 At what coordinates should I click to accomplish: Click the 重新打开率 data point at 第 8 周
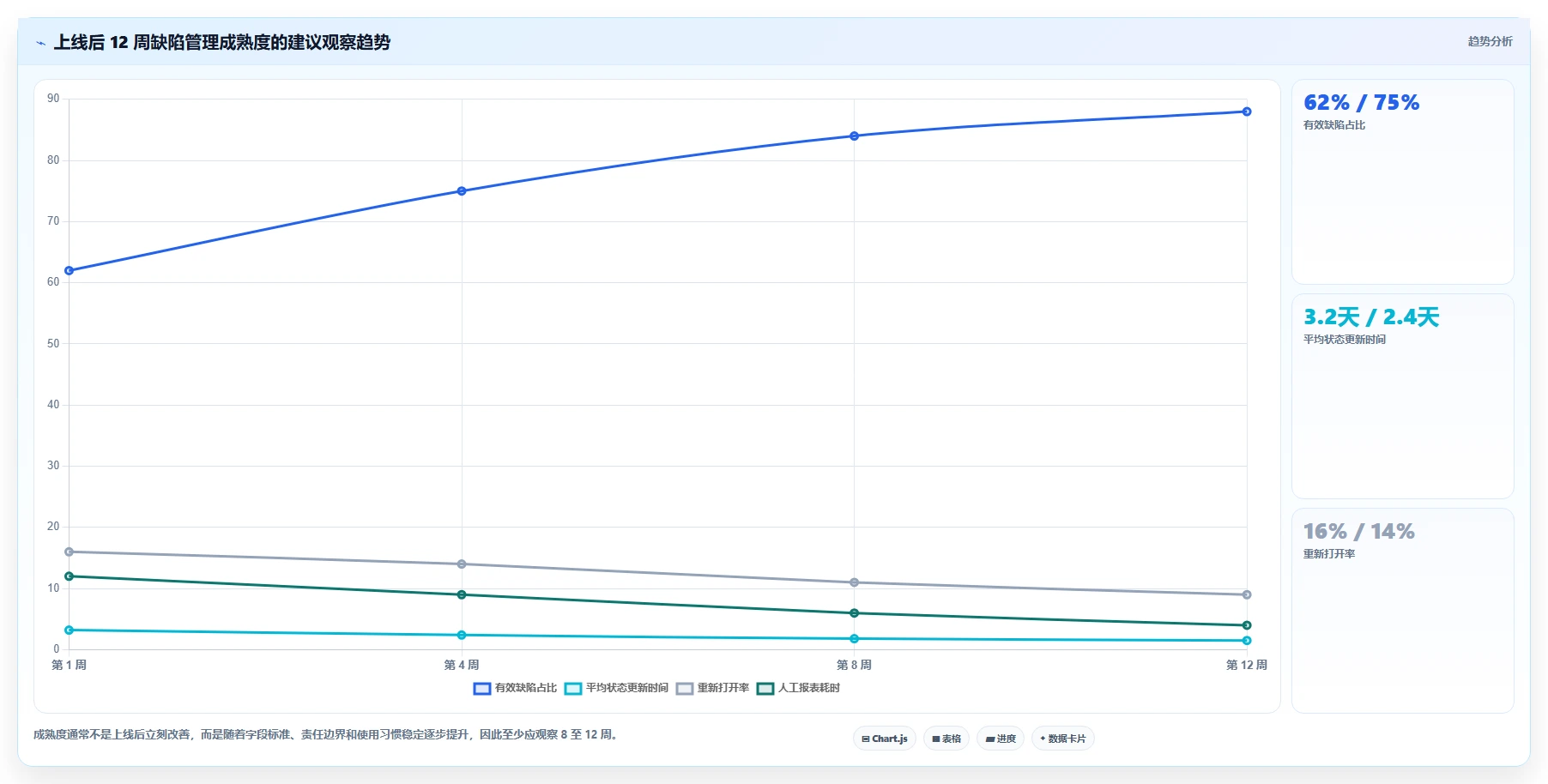click(x=854, y=583)
